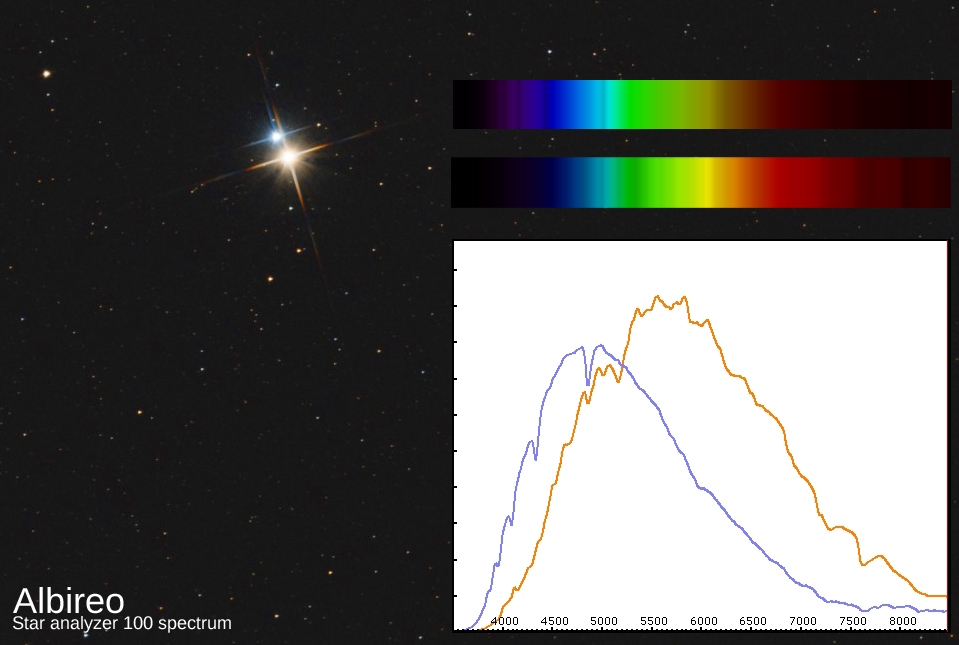Click the 5500 axis label
Screen dimensions: 959x645
(654, 621)
